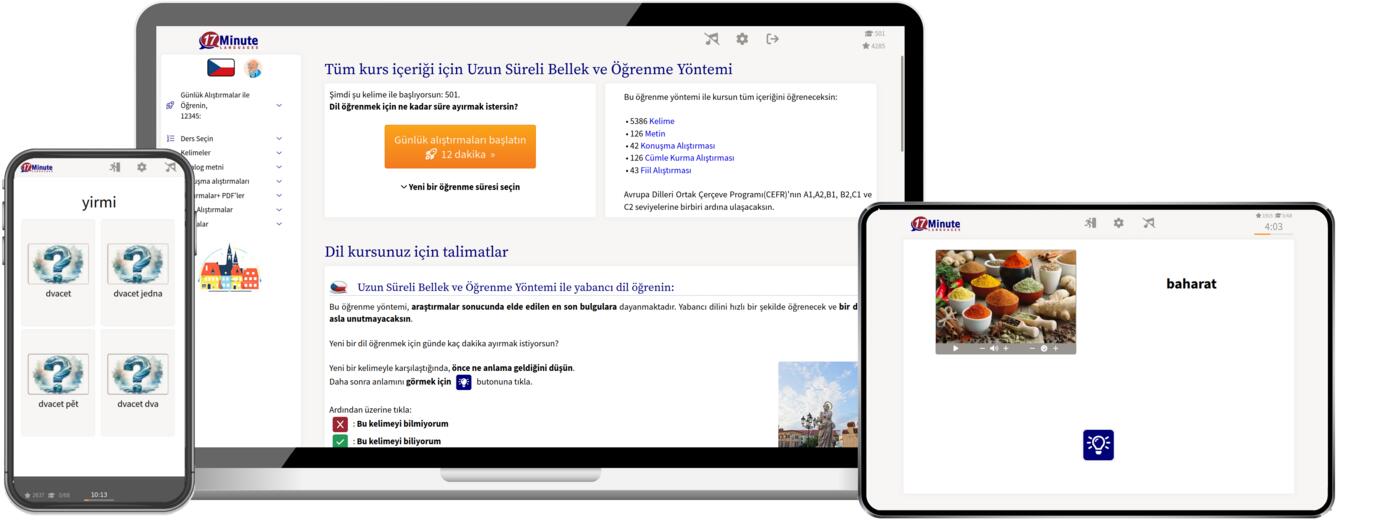Open the Cümle Kurma Alıştırması link
The image size is (1400, 532).
(689, 158)
